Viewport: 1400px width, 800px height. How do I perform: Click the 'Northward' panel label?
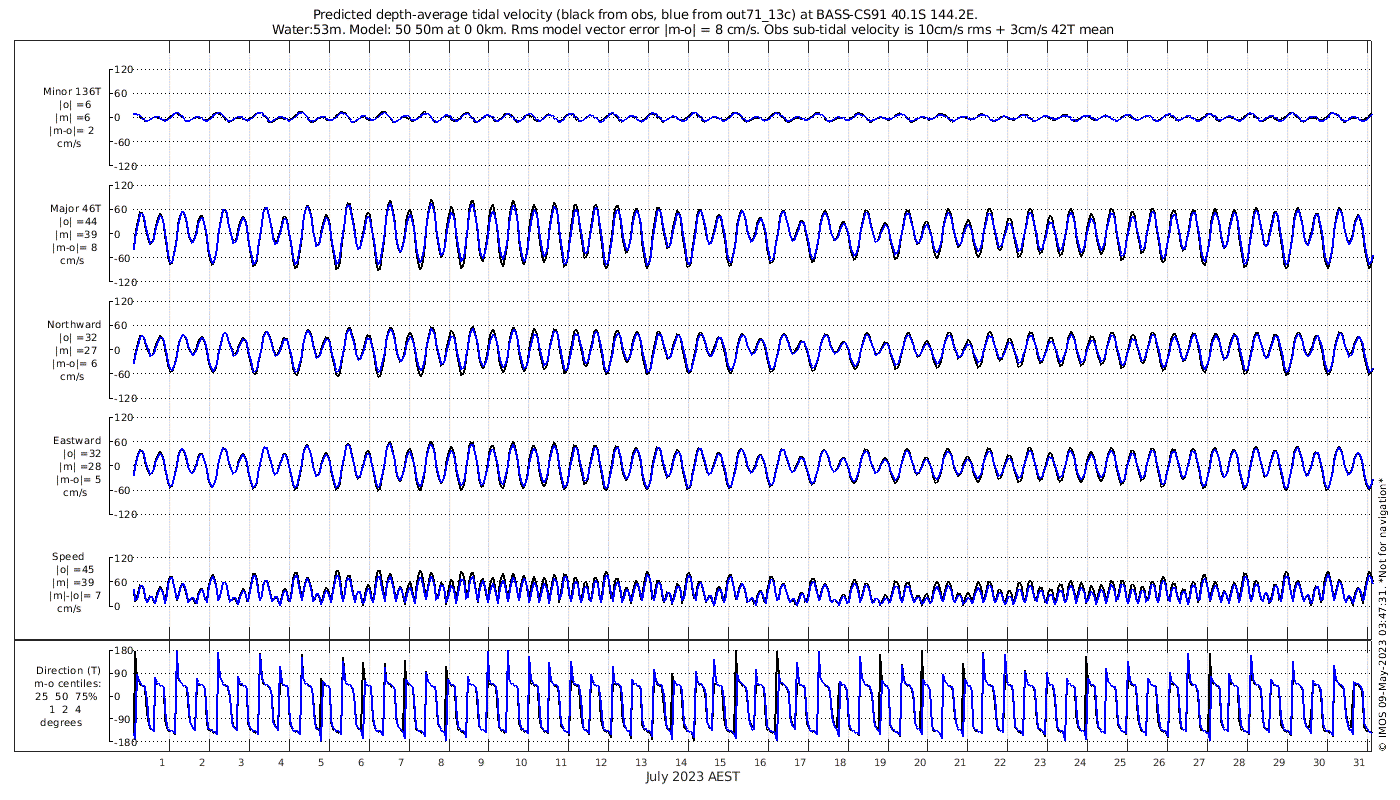pyautogui.click(x=74, y=324)
